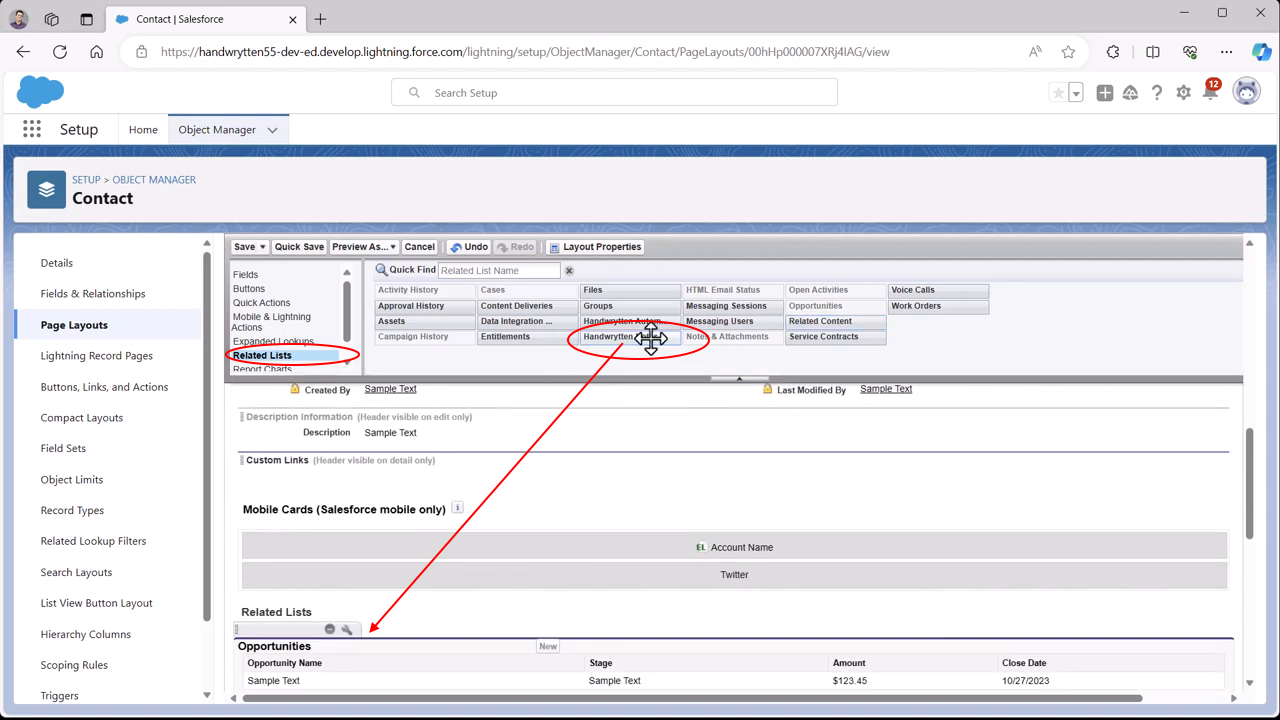Screen dimensions: 1280x720
Task: Click the Info icon beside Mobile Cards
Action: click(x=457, y=508)
